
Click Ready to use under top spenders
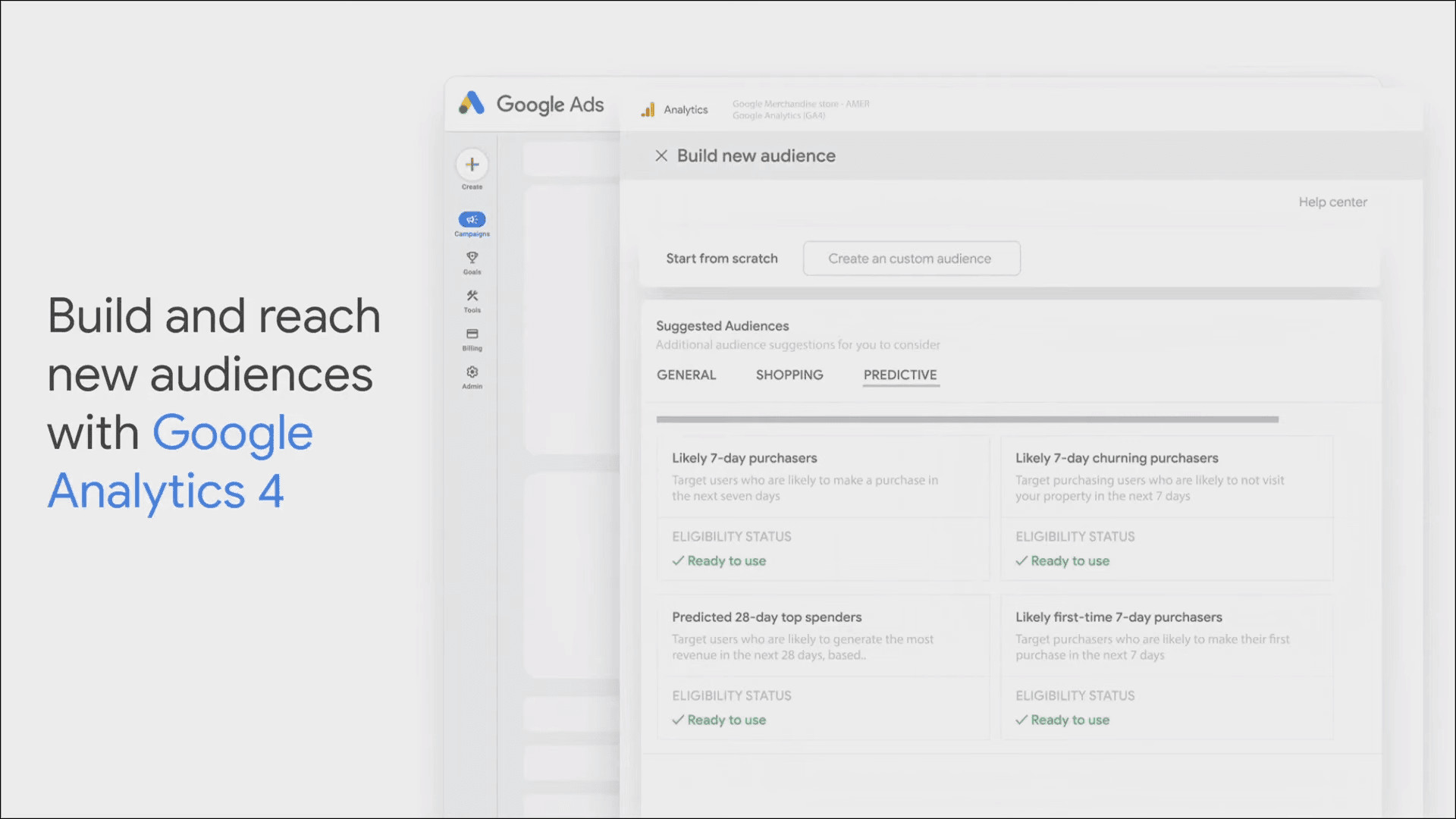point(719,720)
